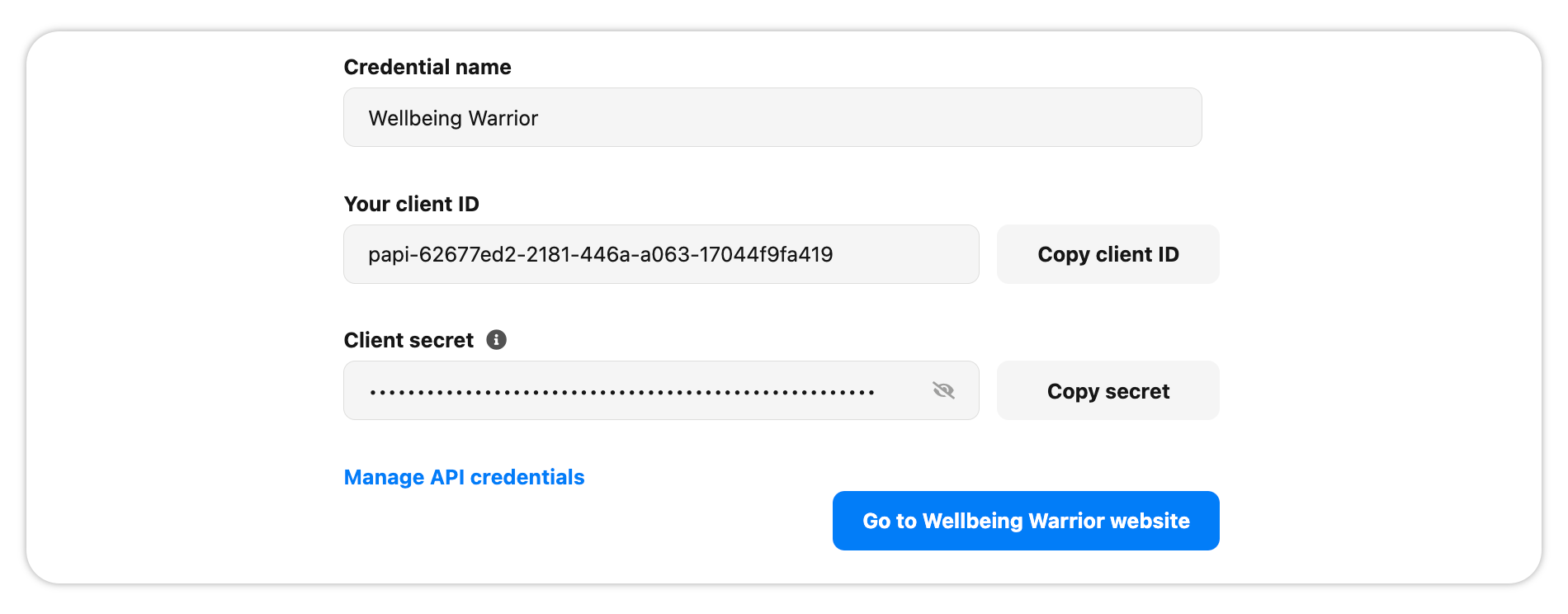The width and height of the screenshot is (1568, 614).
Task: Click the info icon beside Client secret
Action: click(496, 340)
